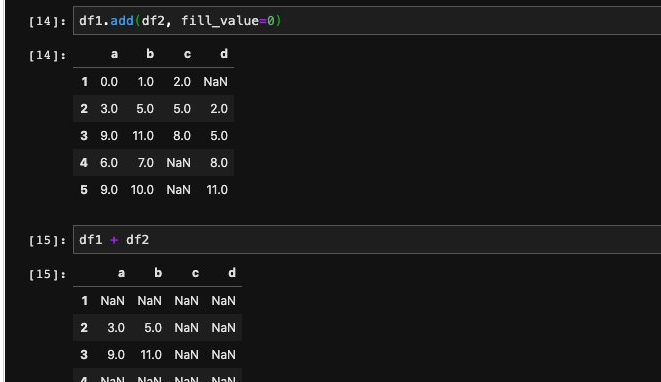Image resolution: width=661 pixels, height=382 pixels.
Task: Click the 3.0 value in second table row 2
Action: [x=116, y=328]
